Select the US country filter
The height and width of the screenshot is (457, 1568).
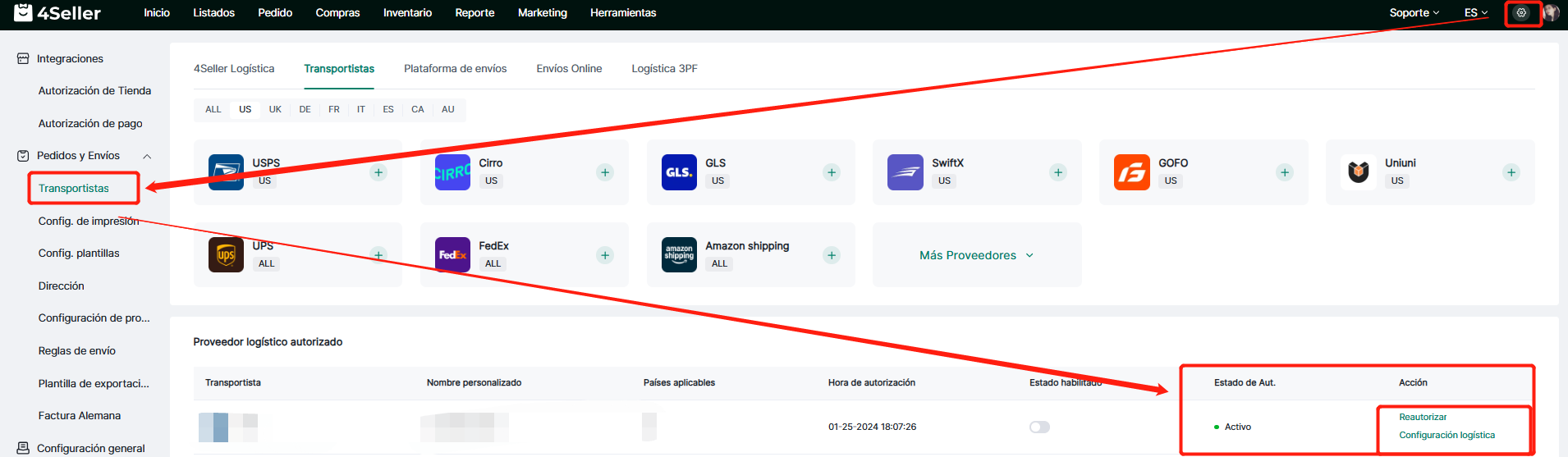tap(245, 109)
